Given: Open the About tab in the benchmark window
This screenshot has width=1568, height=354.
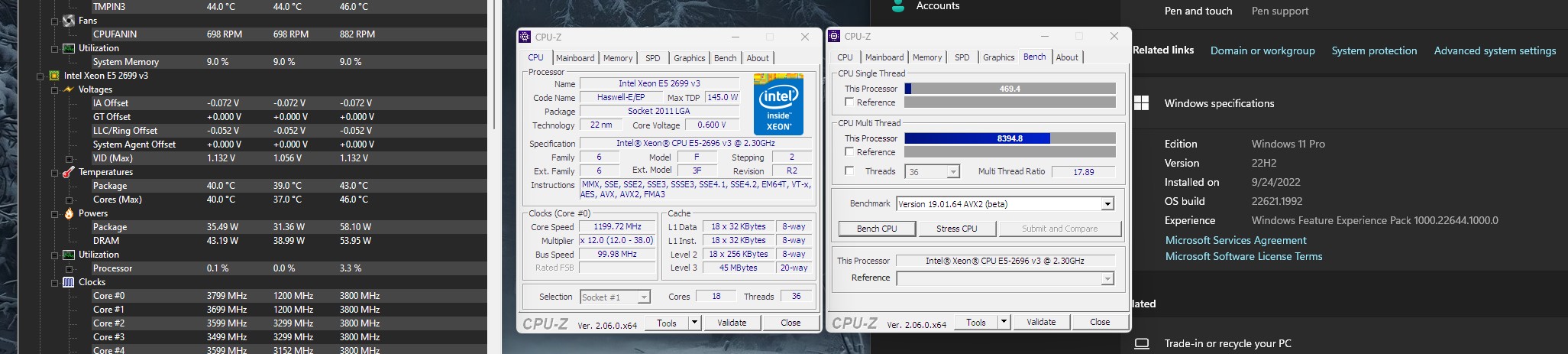Looking at the screenshot, I should [1067, 57].
